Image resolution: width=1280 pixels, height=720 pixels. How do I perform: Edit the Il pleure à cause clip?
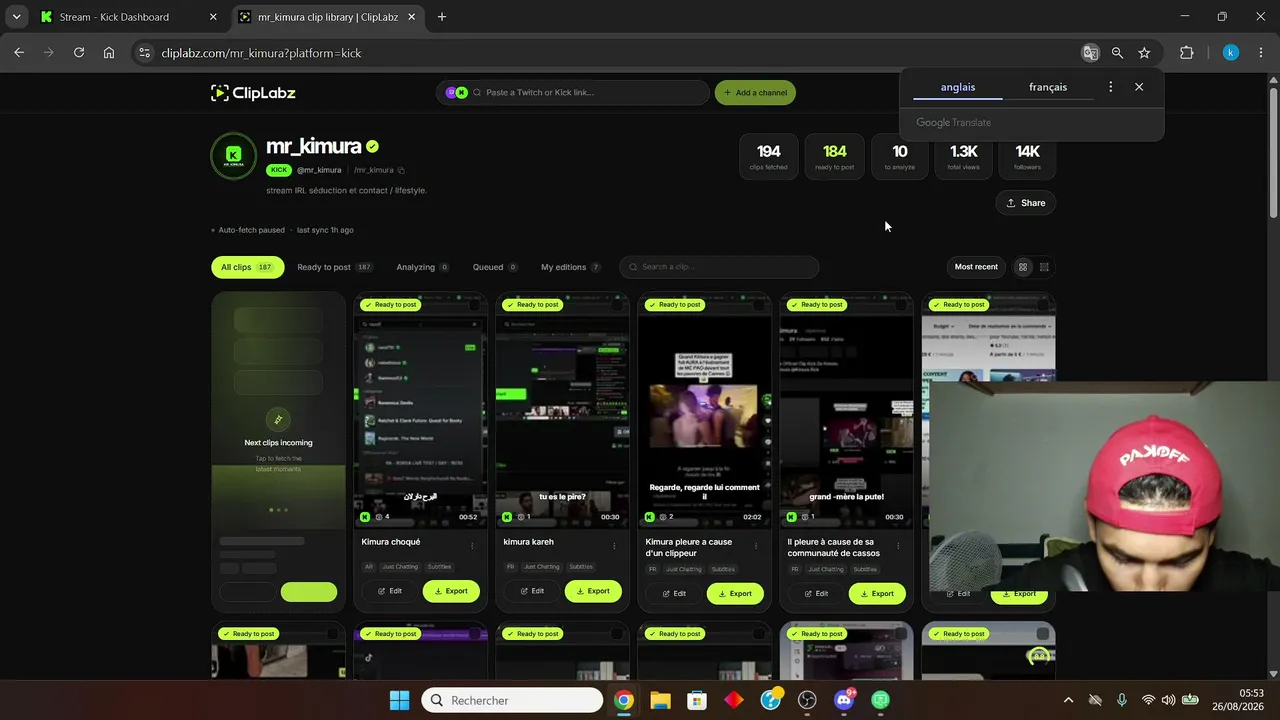[x=815, y=593]
